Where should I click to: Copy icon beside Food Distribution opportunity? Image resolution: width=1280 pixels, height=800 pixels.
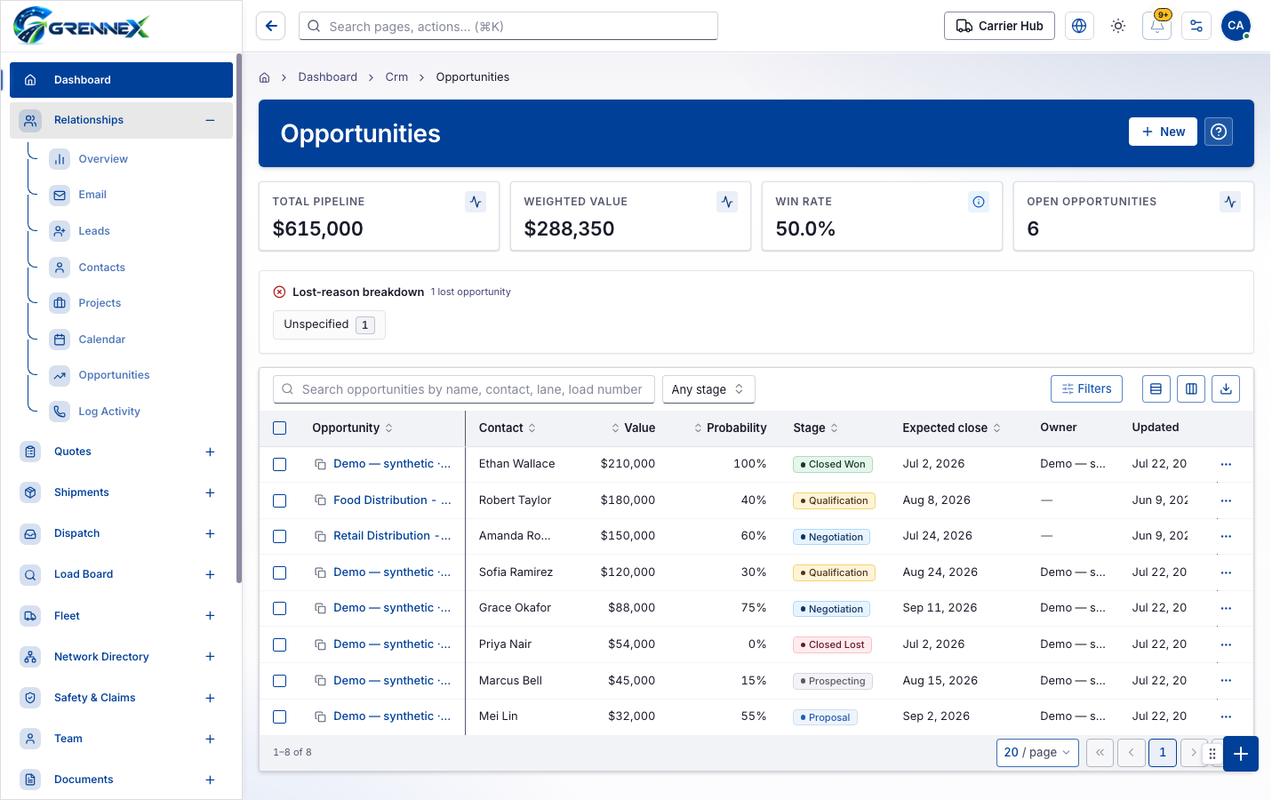pyautogui.click(x=320, y=500)
